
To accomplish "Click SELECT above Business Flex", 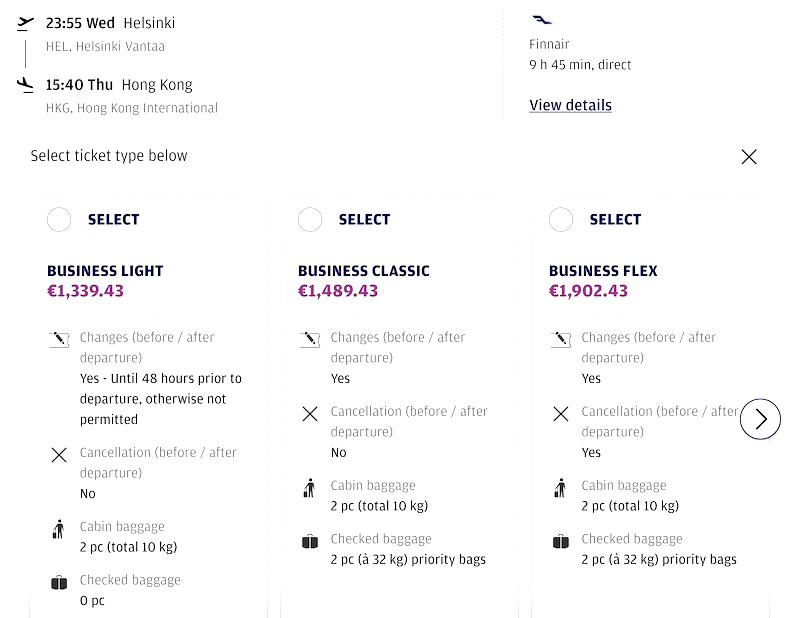I will point(614,219).
